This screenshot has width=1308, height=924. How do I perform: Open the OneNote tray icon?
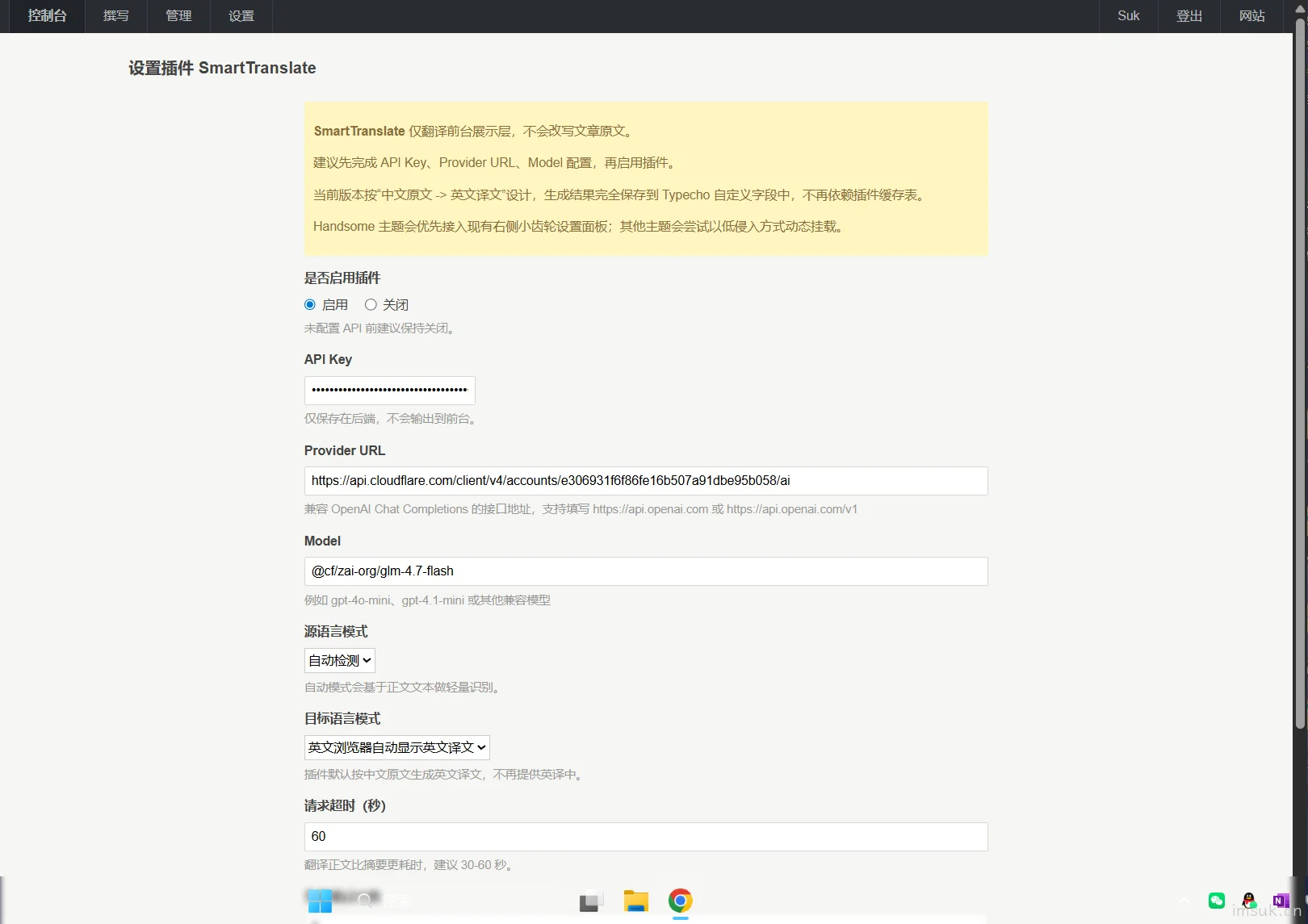[x=1281, y=901]
